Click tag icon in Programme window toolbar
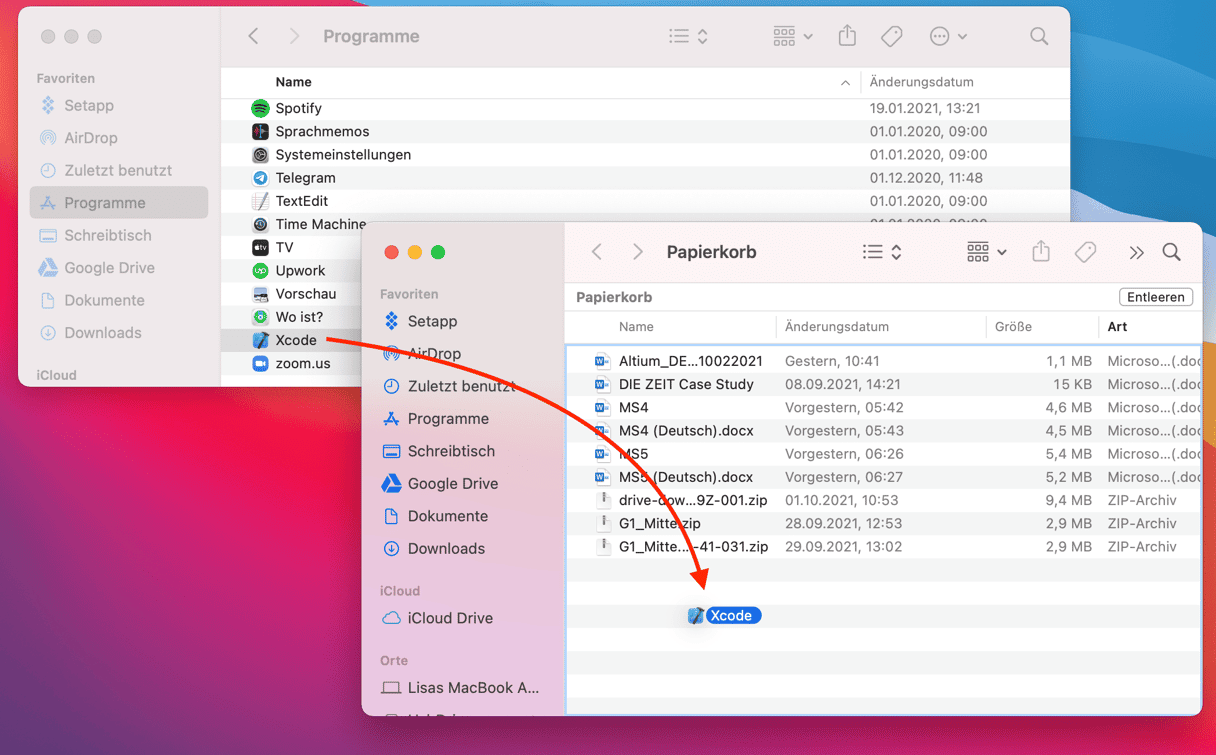Screen dimensions: 1216x755 tap(891, 36)
